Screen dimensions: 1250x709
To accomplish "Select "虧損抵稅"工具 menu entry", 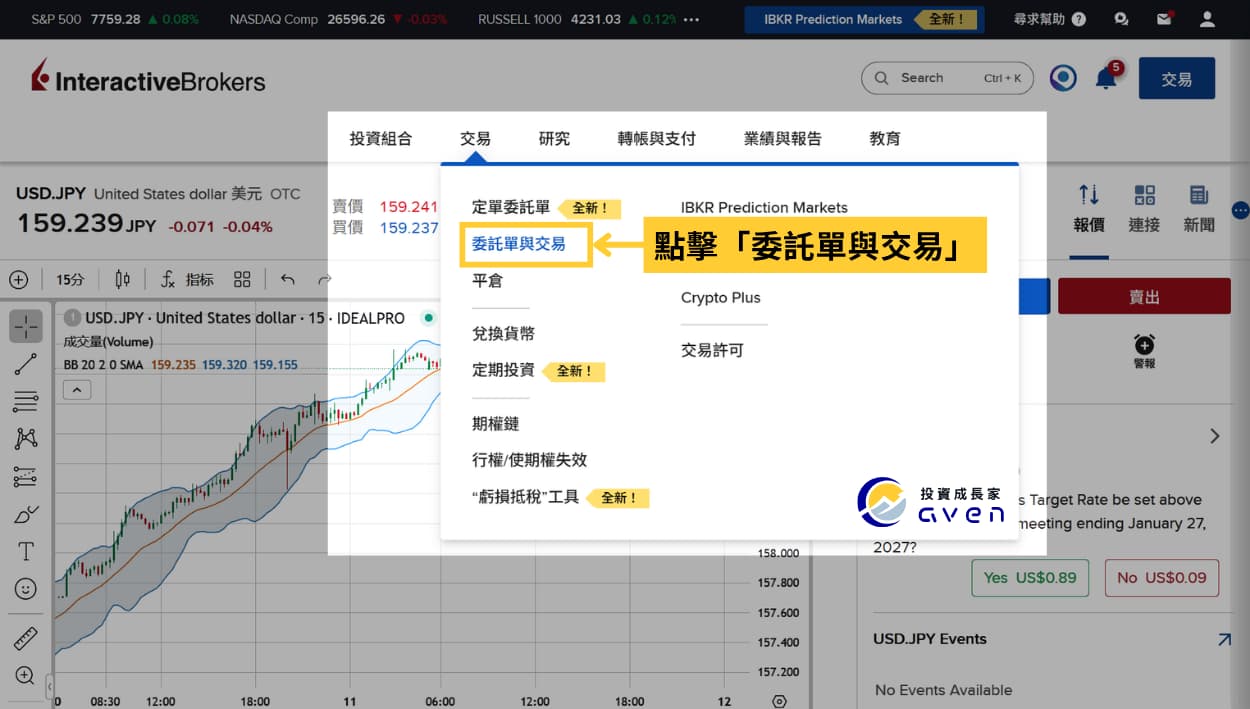I will [x=525, y=497].
